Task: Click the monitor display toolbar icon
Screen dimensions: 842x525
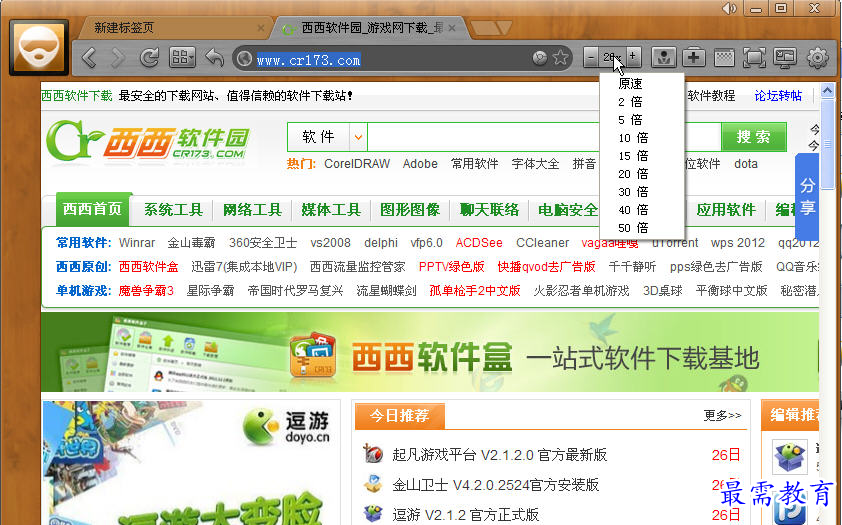Action: pyautogui.click(x=785, y=57)
